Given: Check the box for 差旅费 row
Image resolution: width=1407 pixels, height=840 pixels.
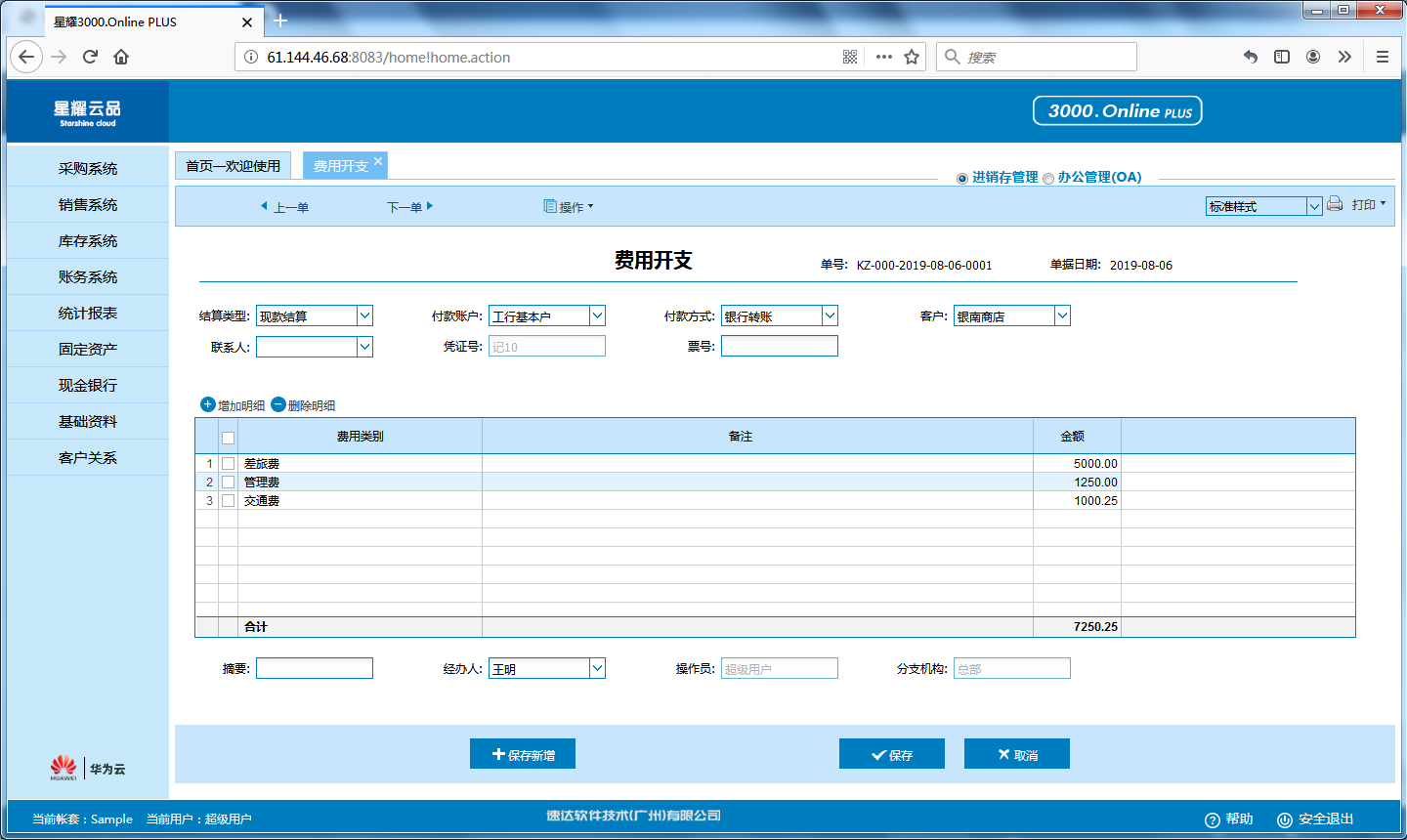Looking at the screenshot, I should coord(228,463).
